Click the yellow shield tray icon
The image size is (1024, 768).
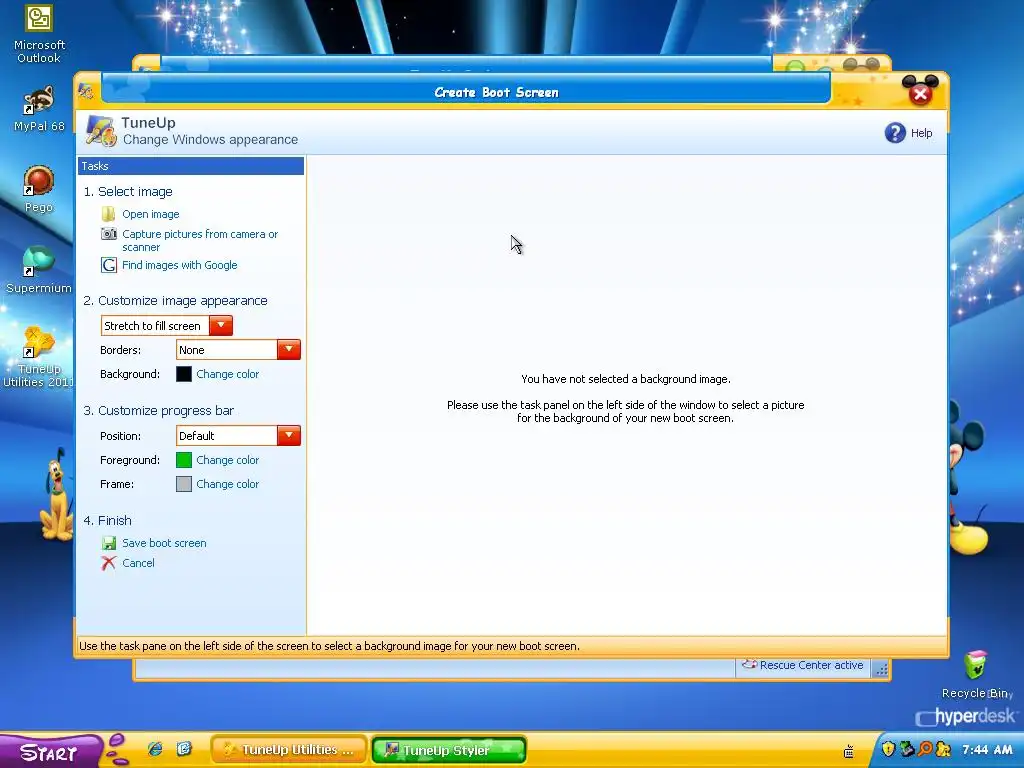click(888, 748)
